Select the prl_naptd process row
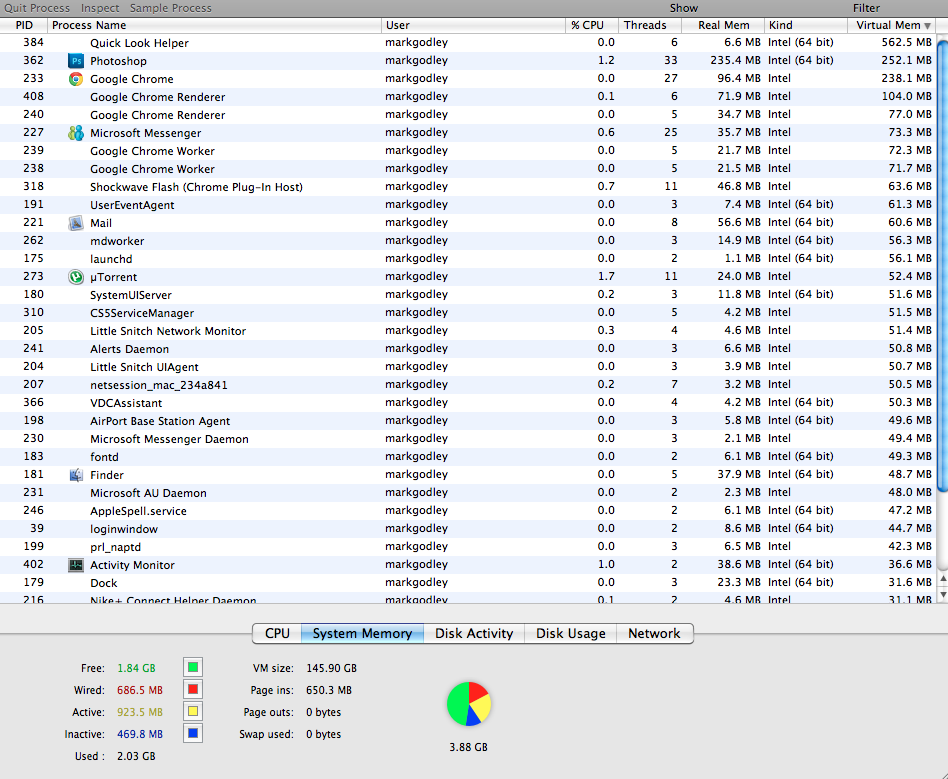 coord(467,547)
